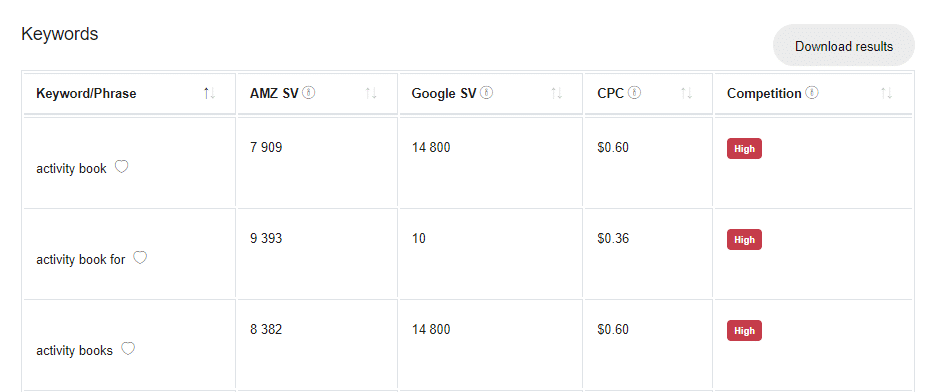Image resolution: width=936 pixels, height=392 pixels.
Task: Click the 'activity book' keyword text
Action: [x=71, y=169]
